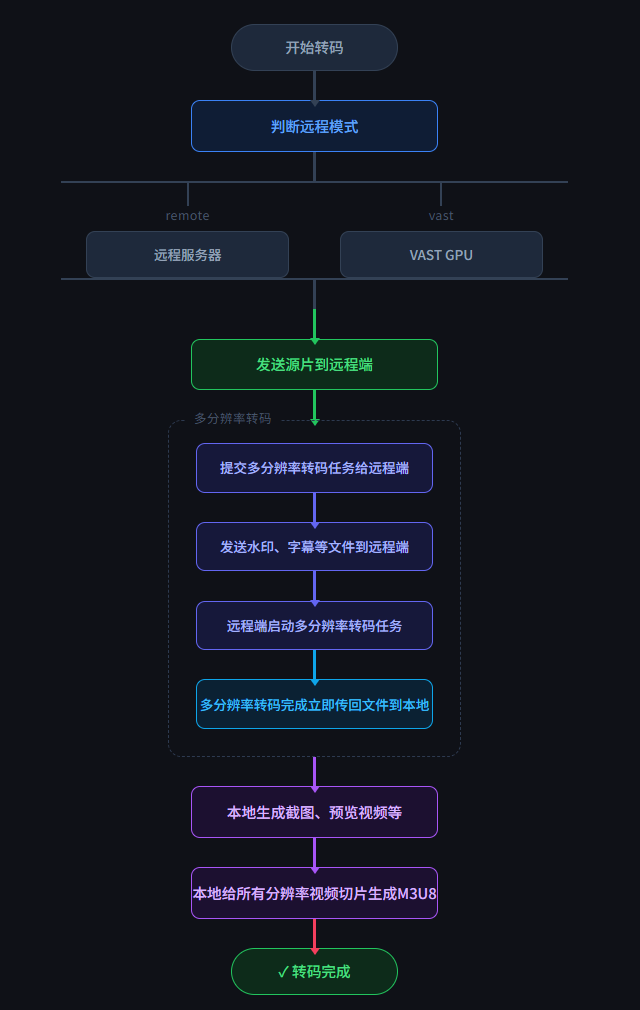Click the 多分辨率转码完成立即传回文件到本地 step

[x=314, y=705]
